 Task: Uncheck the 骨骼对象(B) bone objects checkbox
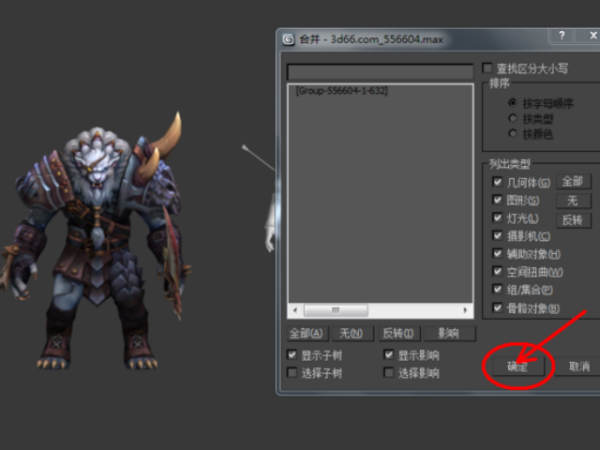click(497, 307)
